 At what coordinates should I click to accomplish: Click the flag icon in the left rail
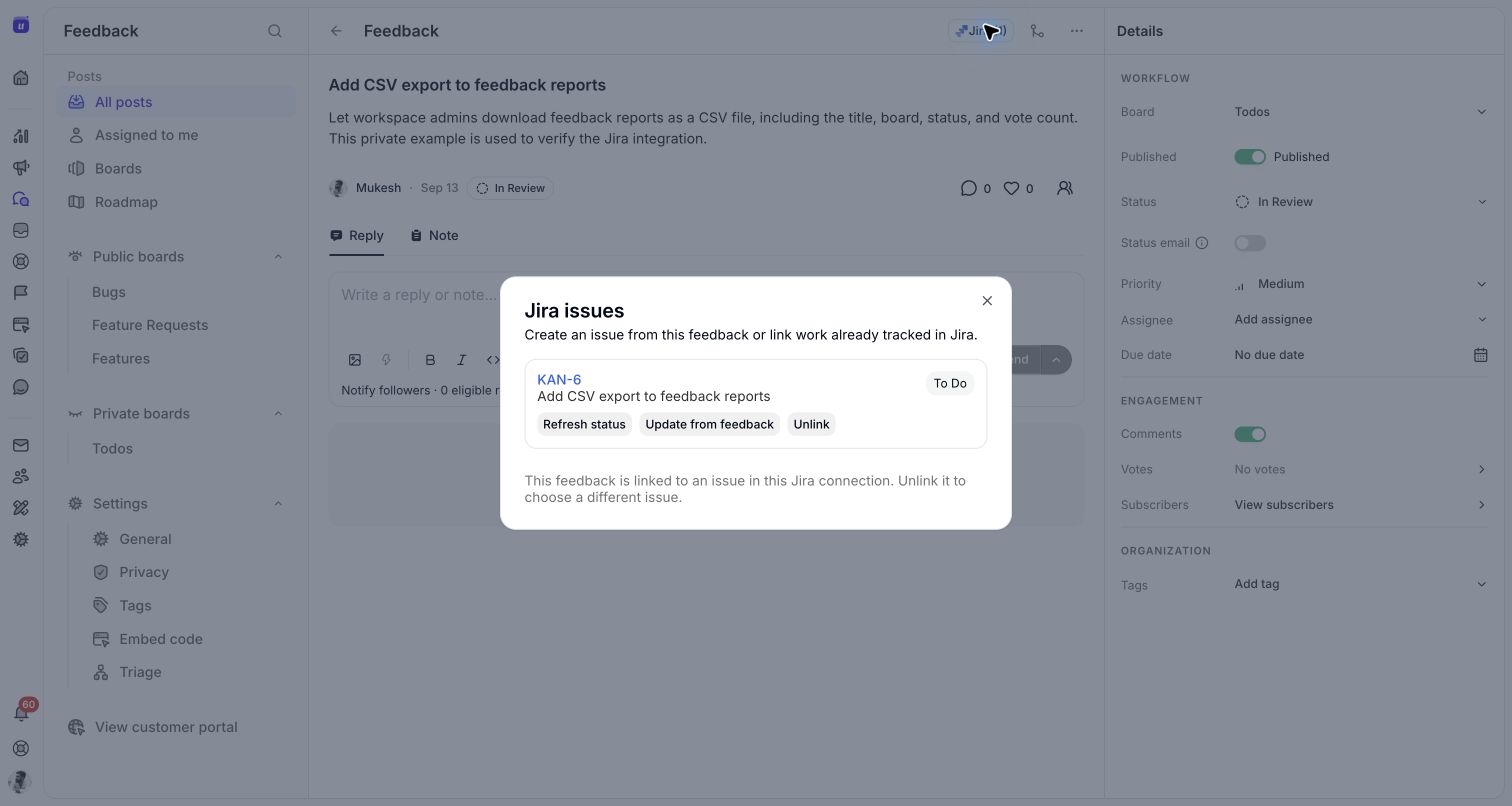(x=21, y=293)
